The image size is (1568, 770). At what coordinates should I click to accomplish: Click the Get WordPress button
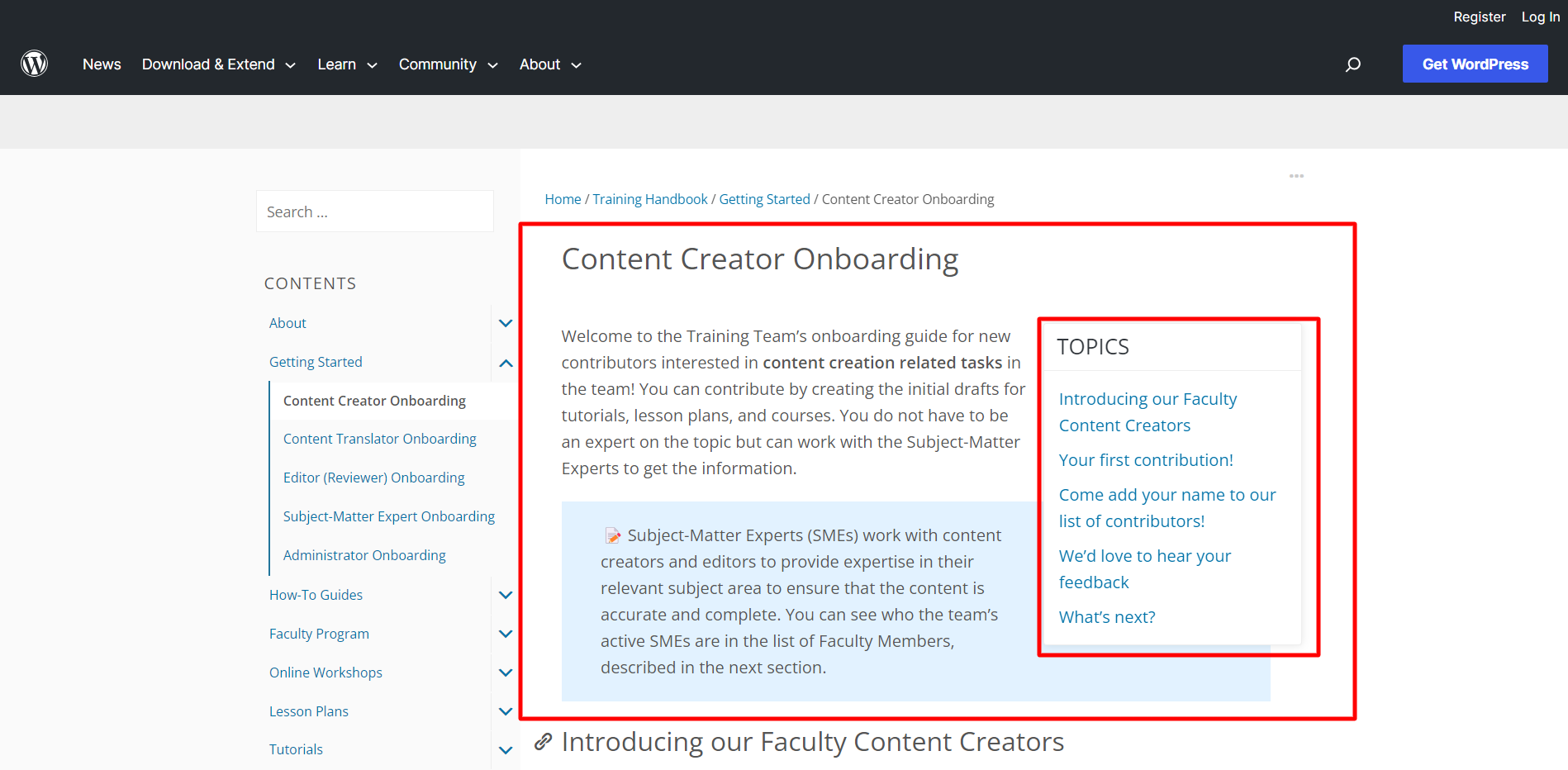click(x=1475, y=64)
